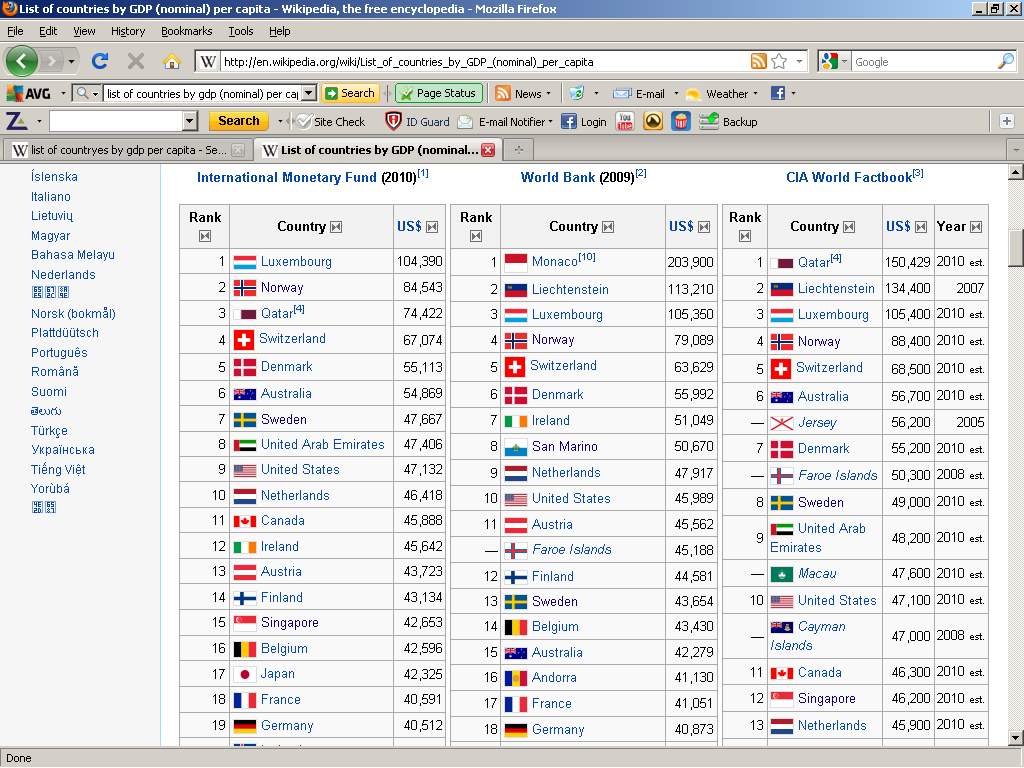The height and width of the screenshot is (768, 1024).
Task: Sort the IMF table by Rank
Action: [x=205, y=236]
